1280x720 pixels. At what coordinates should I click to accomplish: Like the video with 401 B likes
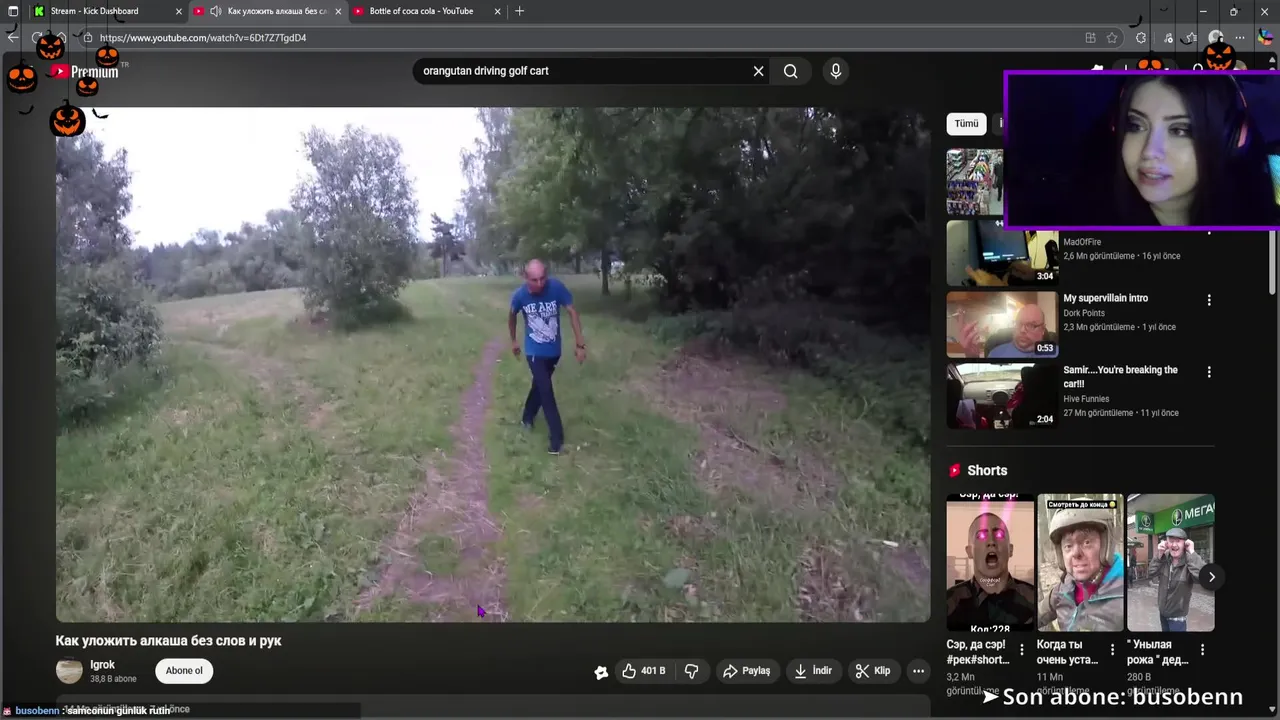(643, 671)
